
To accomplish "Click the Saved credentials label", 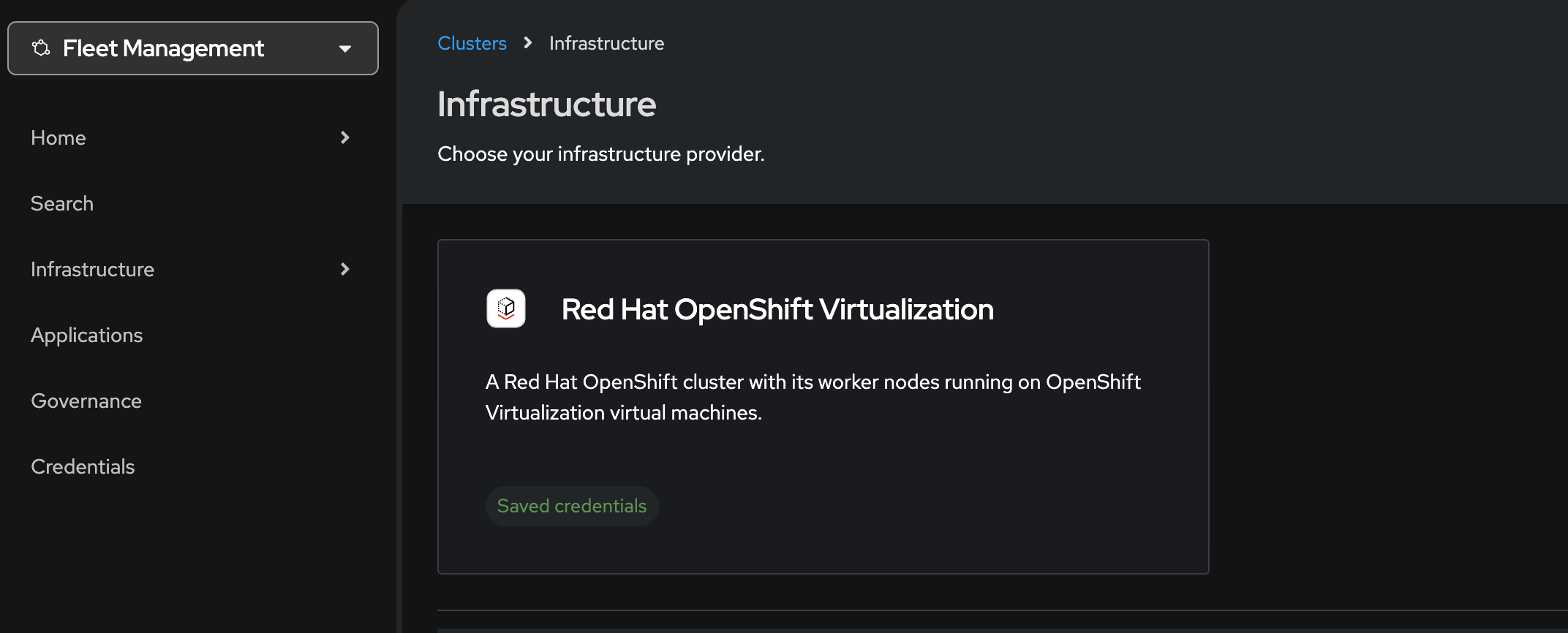I will (572, 506).
